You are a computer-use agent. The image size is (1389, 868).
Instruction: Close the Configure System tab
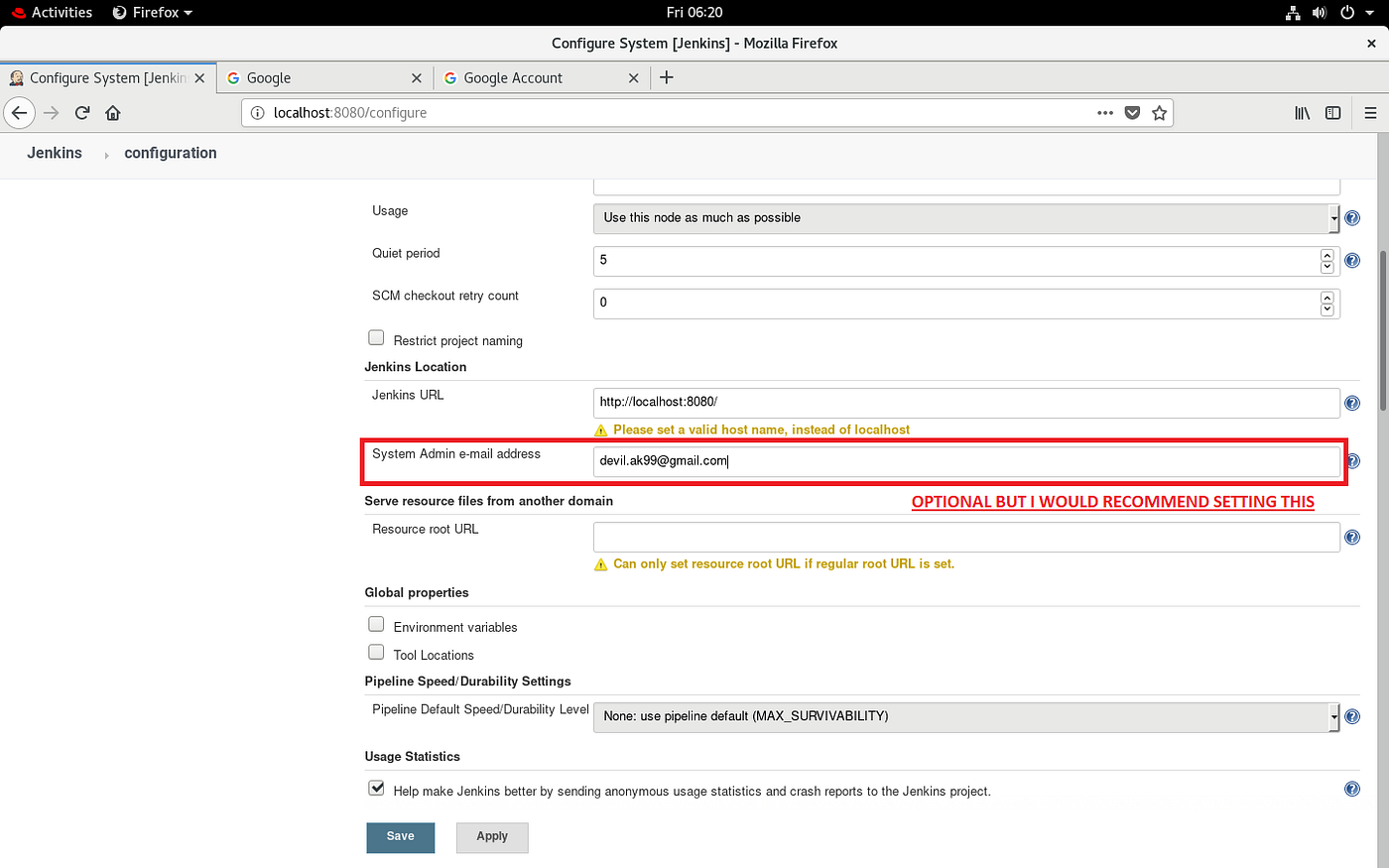point(200,78)
